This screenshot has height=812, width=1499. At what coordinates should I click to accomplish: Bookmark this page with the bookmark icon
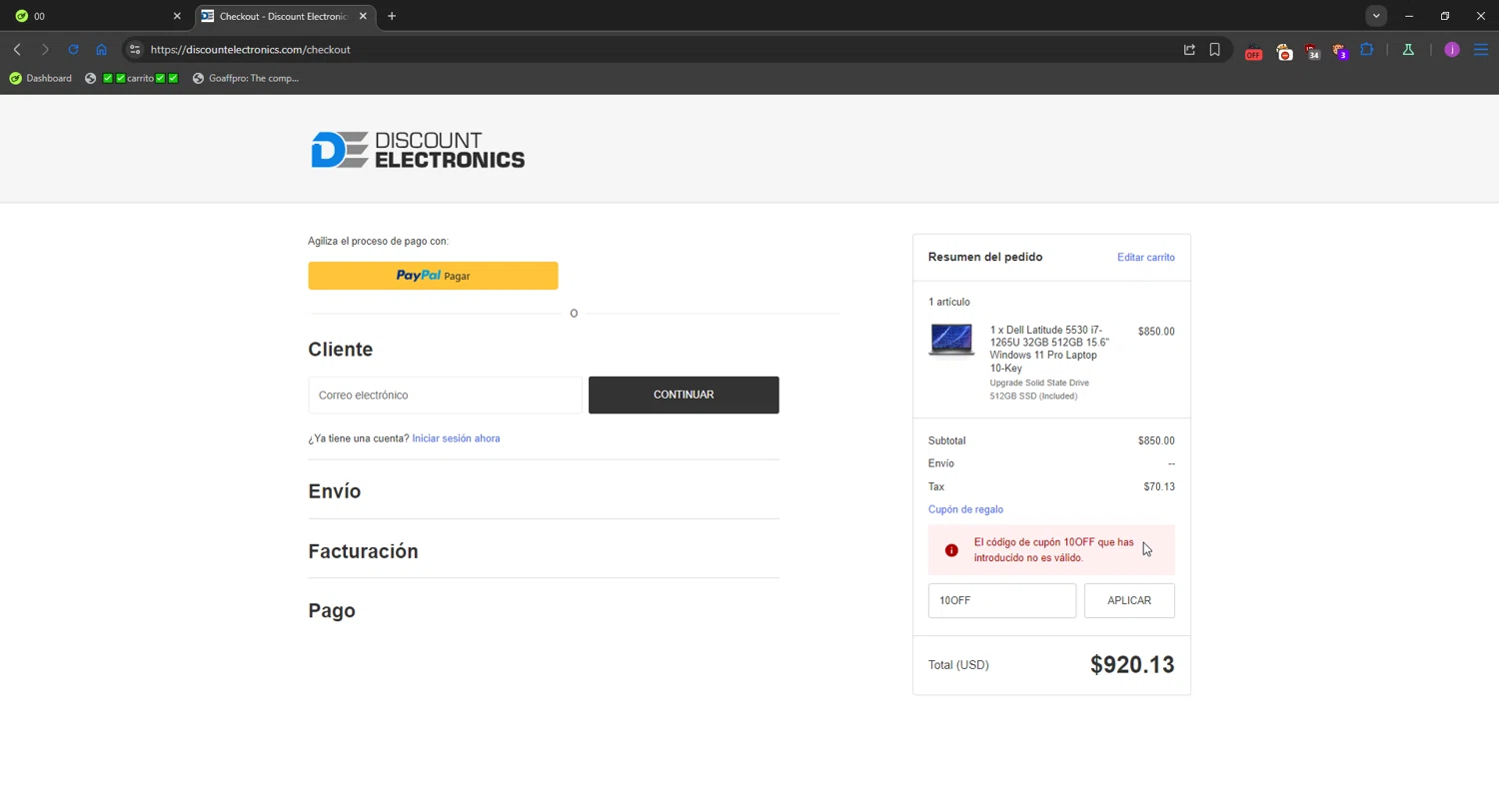[1214, 49]
